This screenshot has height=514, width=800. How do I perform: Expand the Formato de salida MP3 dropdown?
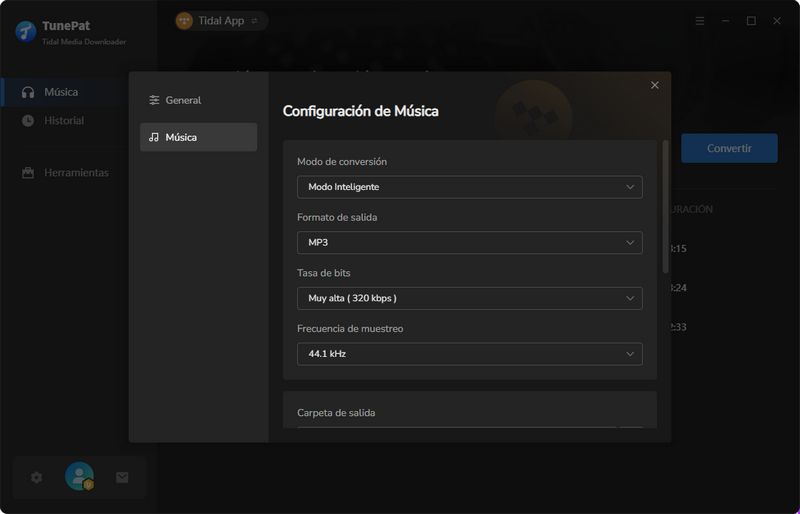click(469, 242)
